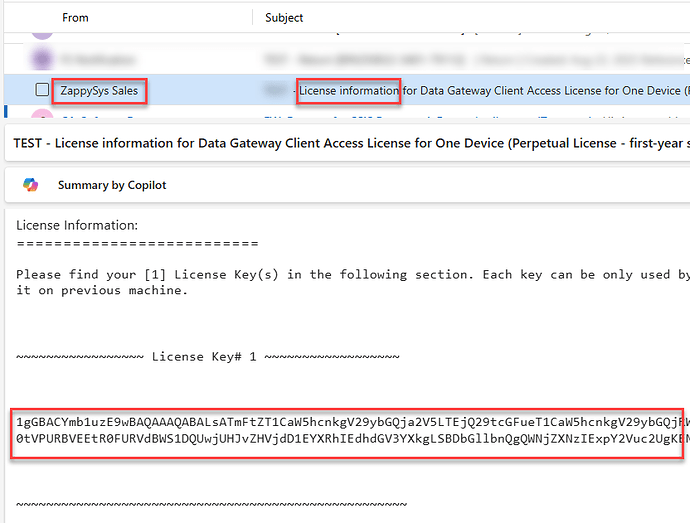Expand Summary by Copilot panel
This screenshot has height=523, width=690.
pos(347,185)
